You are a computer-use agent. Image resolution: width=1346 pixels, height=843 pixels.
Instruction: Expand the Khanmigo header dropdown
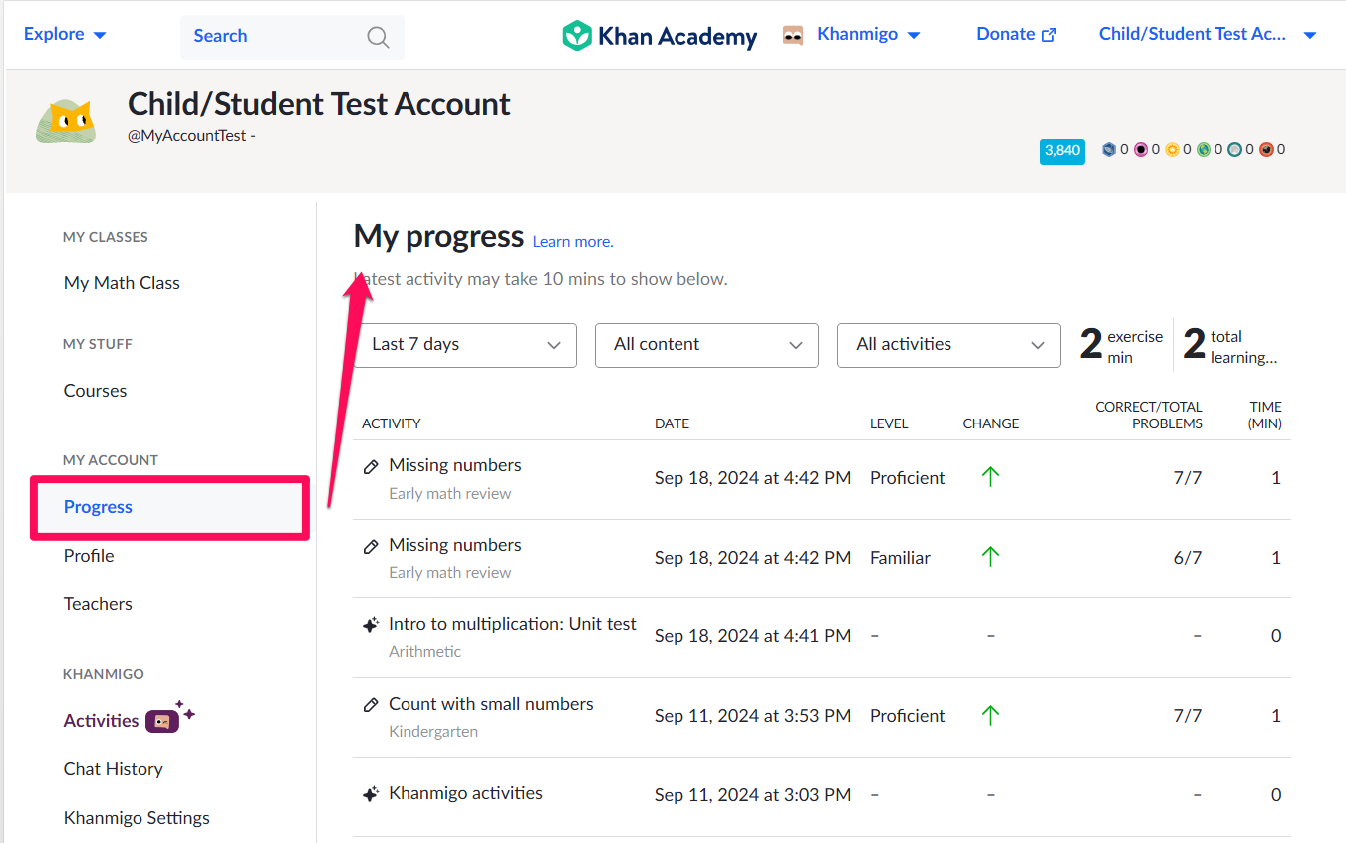click(x=869, y=34)
